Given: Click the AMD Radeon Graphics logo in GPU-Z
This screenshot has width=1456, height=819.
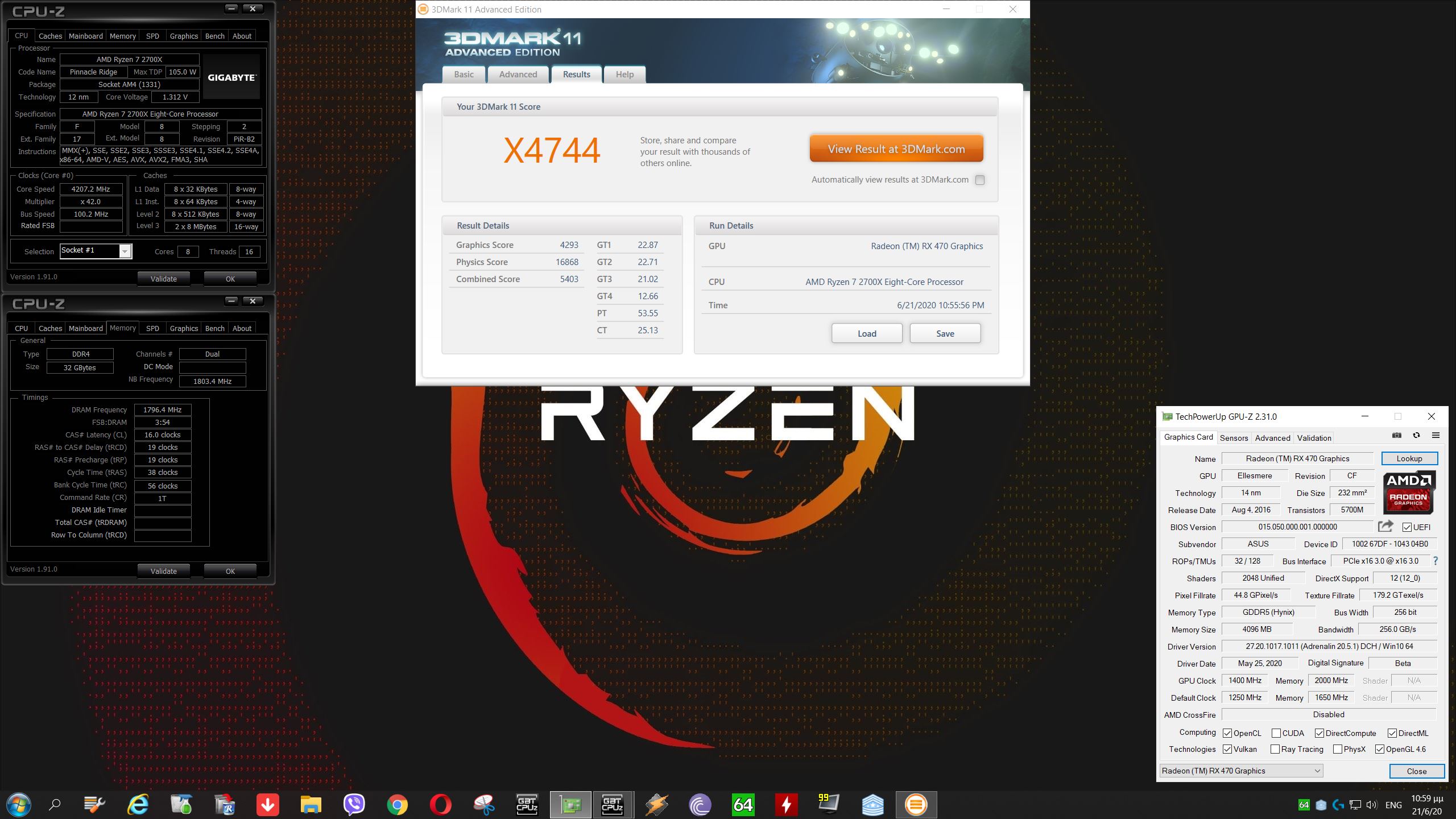Looking at the screenshot, I should 1409,492.
